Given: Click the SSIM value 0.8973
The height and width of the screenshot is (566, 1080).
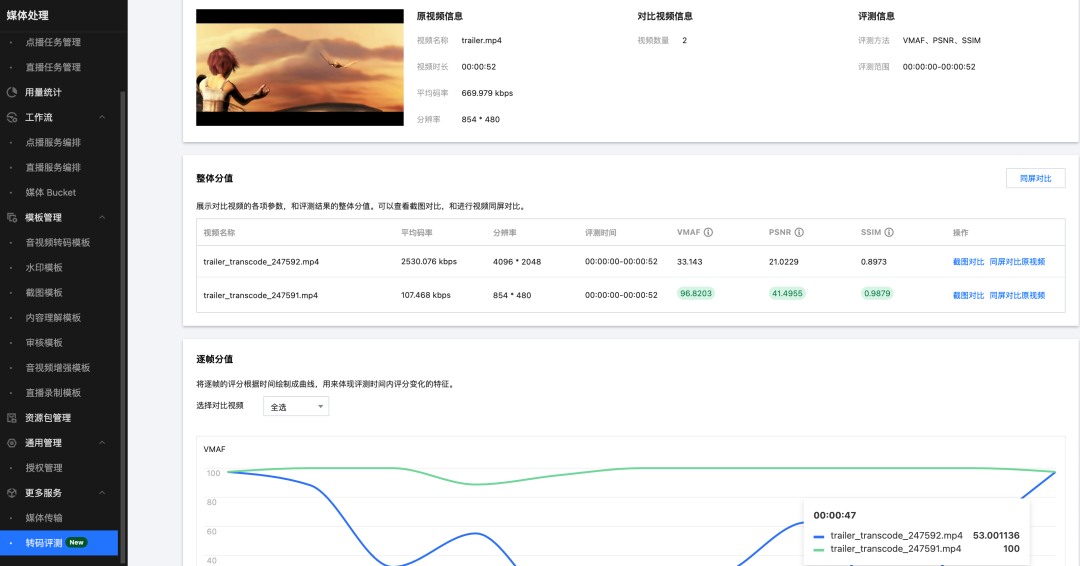Looking at the screenshot, I should click(x=874, y=262).
